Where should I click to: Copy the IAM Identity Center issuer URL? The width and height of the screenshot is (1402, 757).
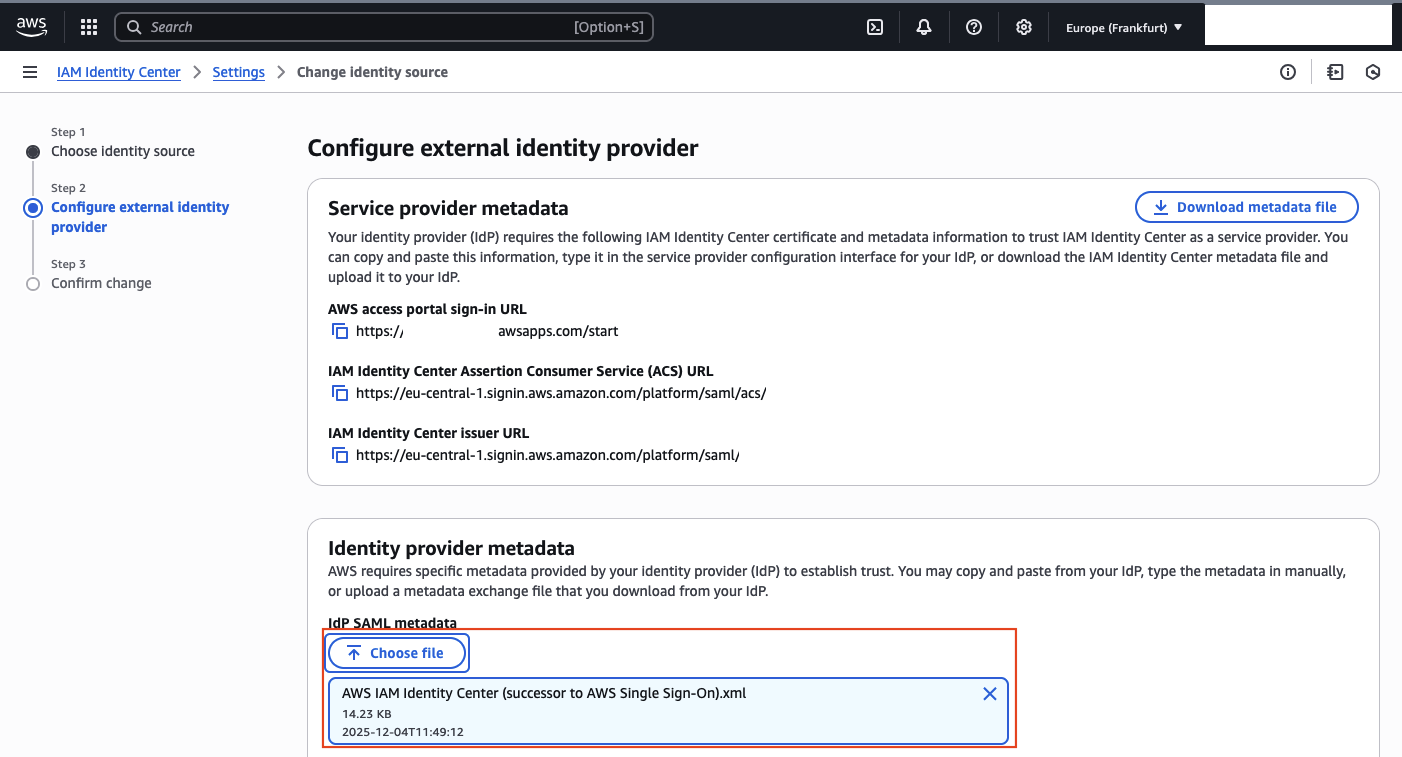click(x=339, y=455)
